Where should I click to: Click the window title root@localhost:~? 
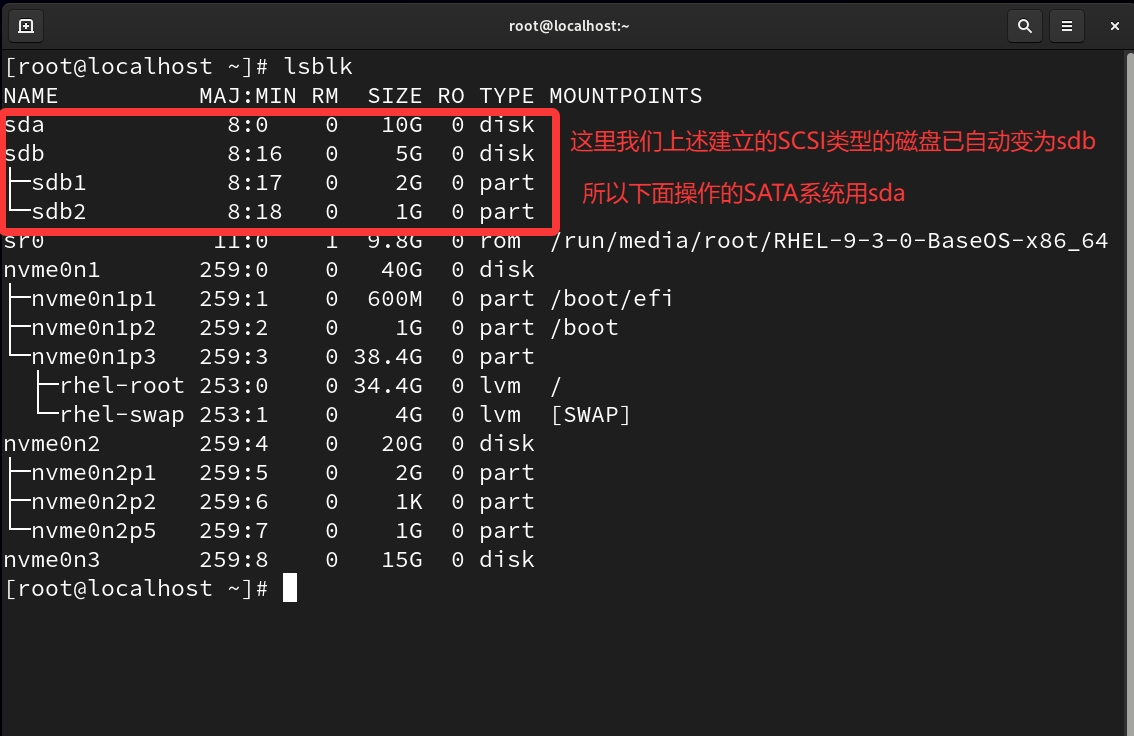pyautogui.click(x=569, y=26)
